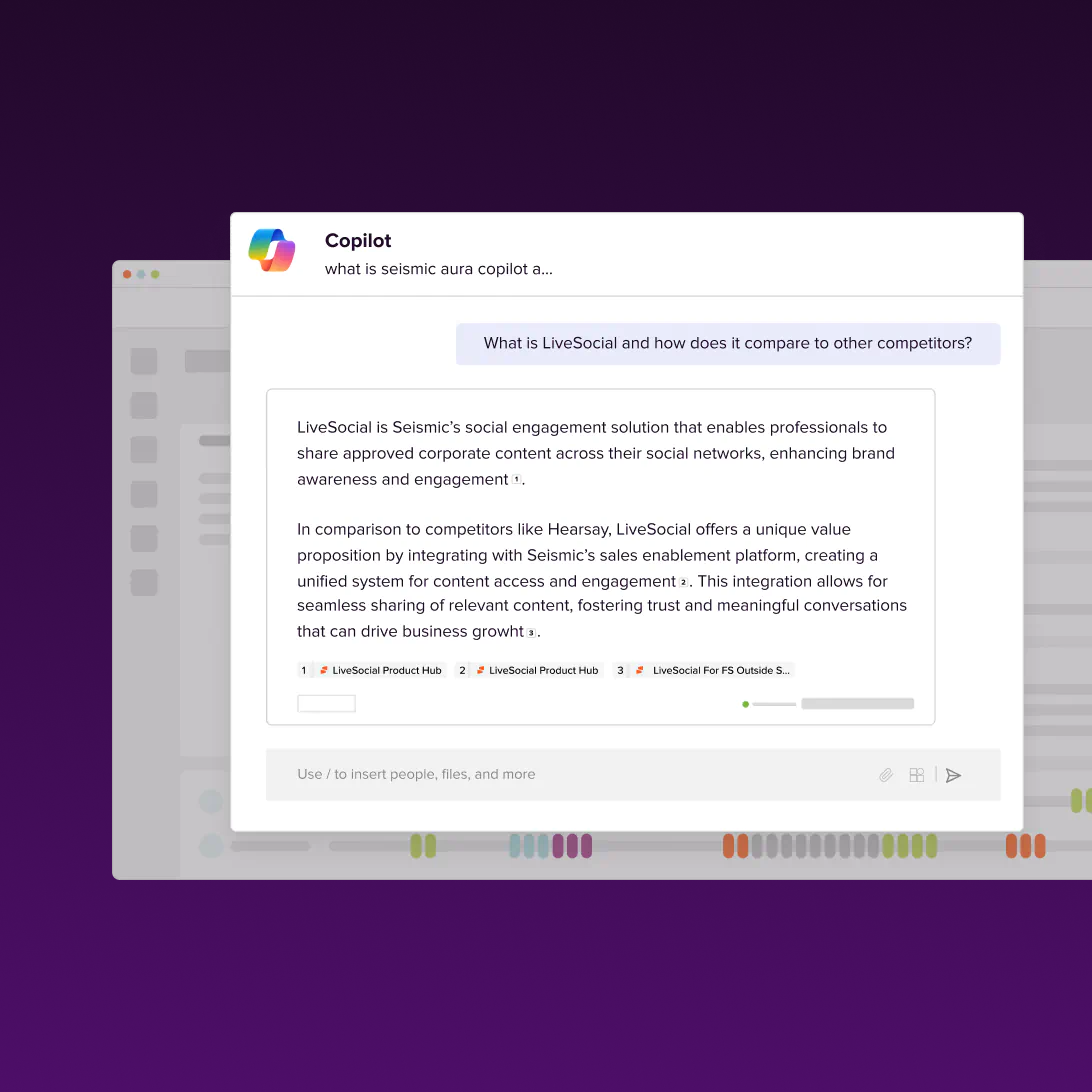Click the red close dot of background window
Viewport: 1092px width, 1092px height.
pos(127,274)
